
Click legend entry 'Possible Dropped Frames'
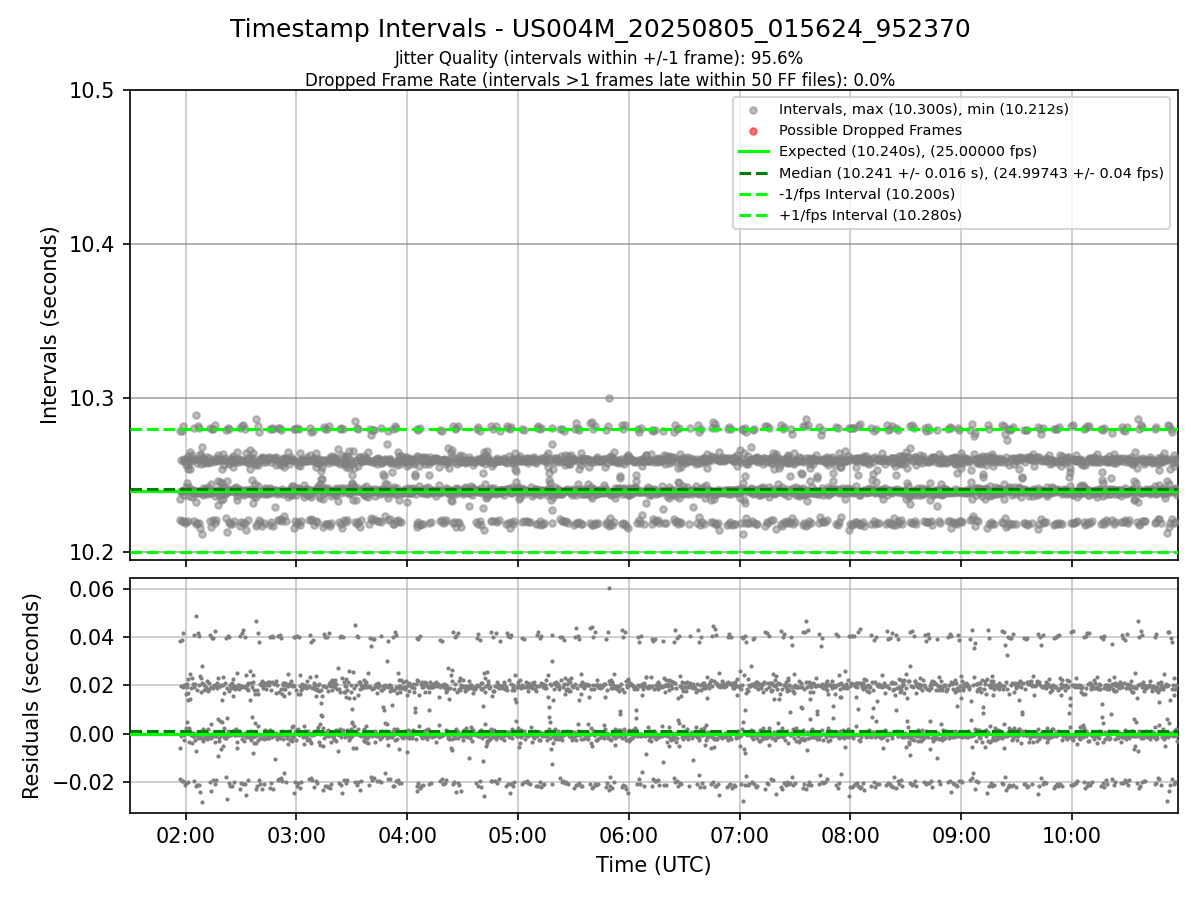tap(870, 130)
